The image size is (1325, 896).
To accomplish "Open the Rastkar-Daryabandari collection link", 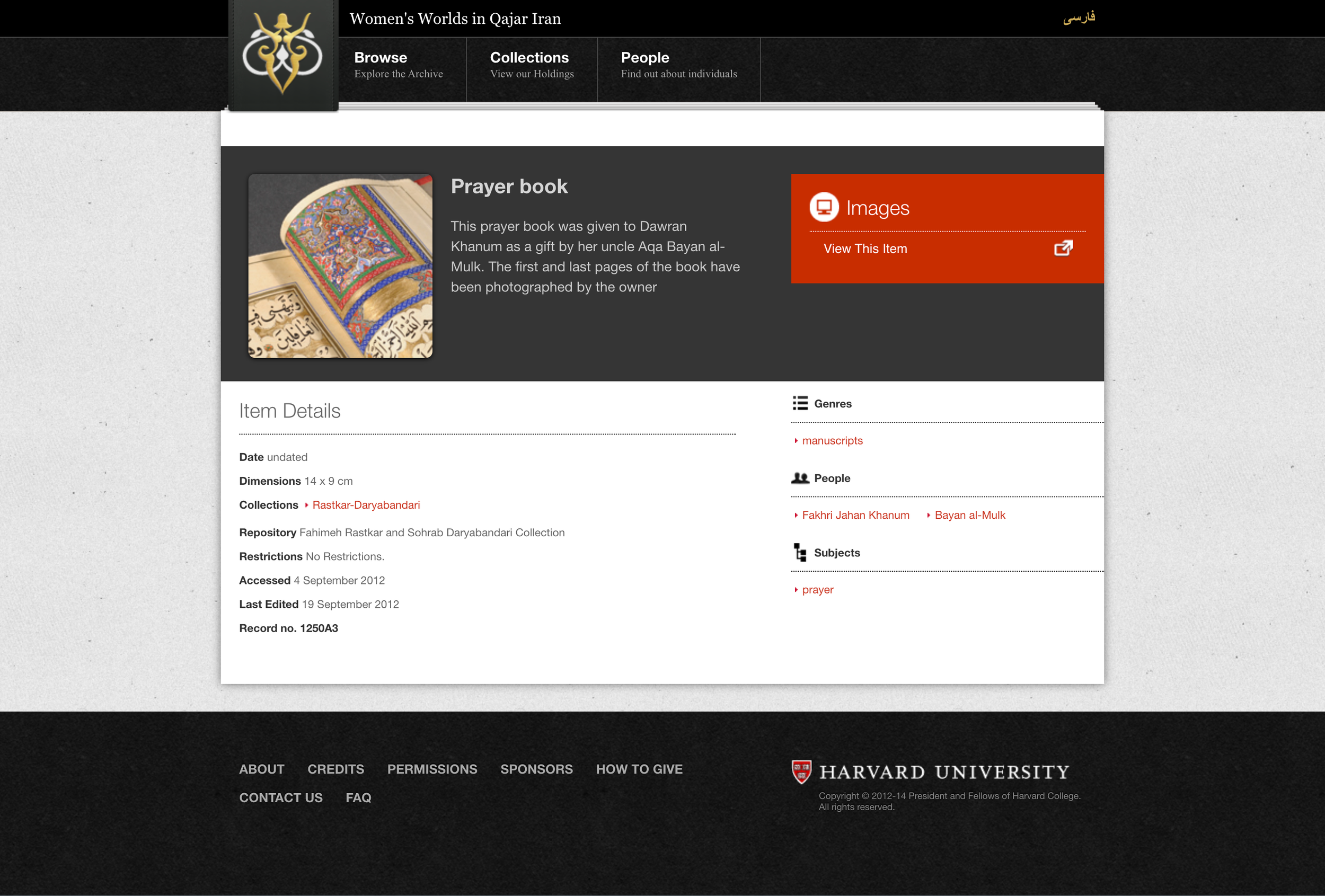I will pyautogui.click(x=366, y=505).
